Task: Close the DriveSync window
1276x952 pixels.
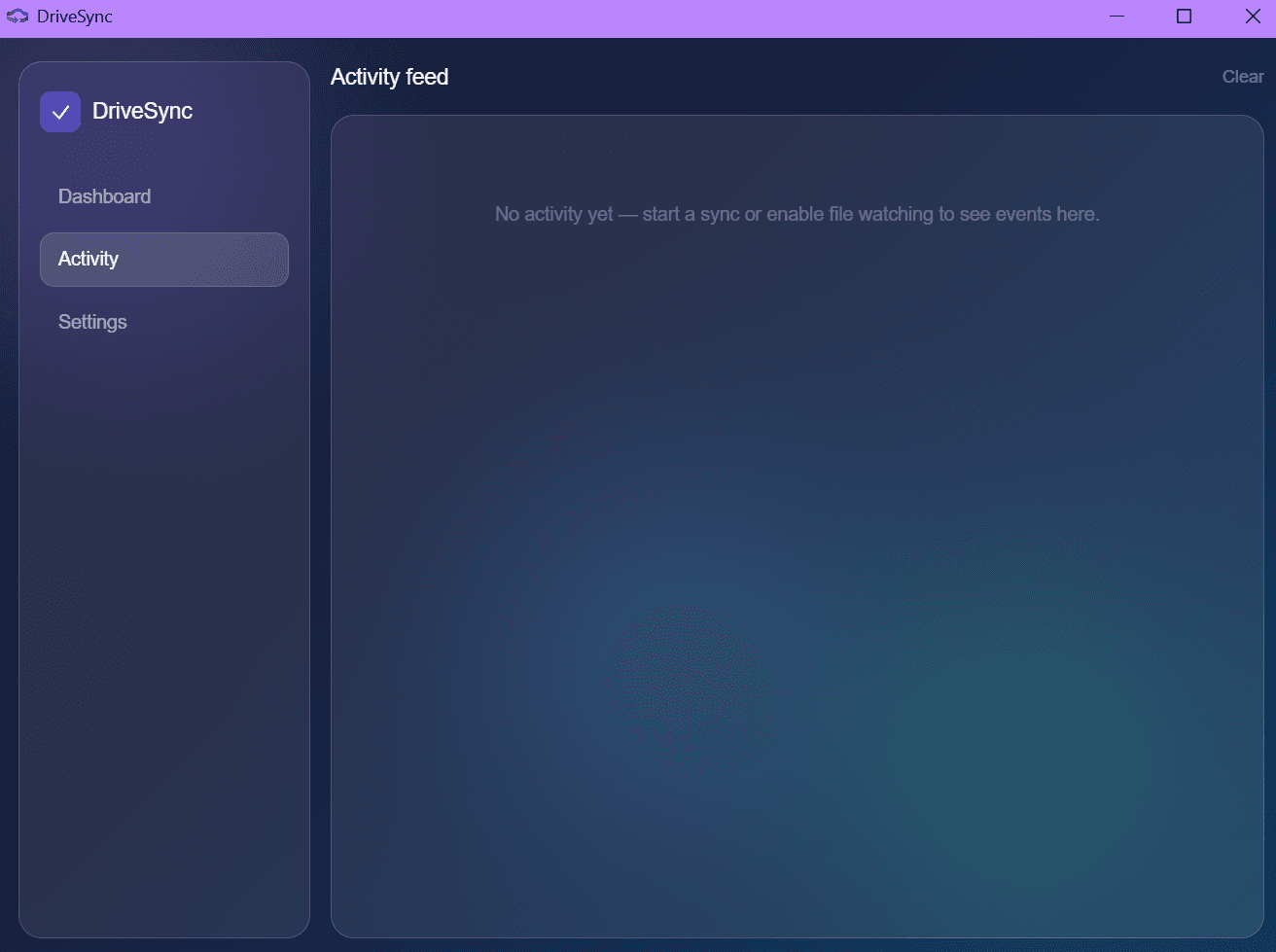Action: [1253, 17]
